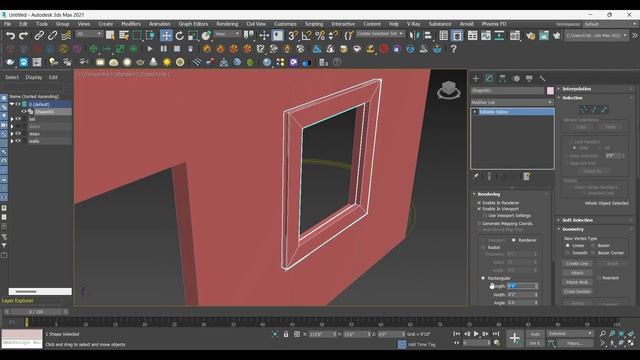This screenshot has width=640, height=360.
Task: Click the object color swatch
Action: [550, 91]
